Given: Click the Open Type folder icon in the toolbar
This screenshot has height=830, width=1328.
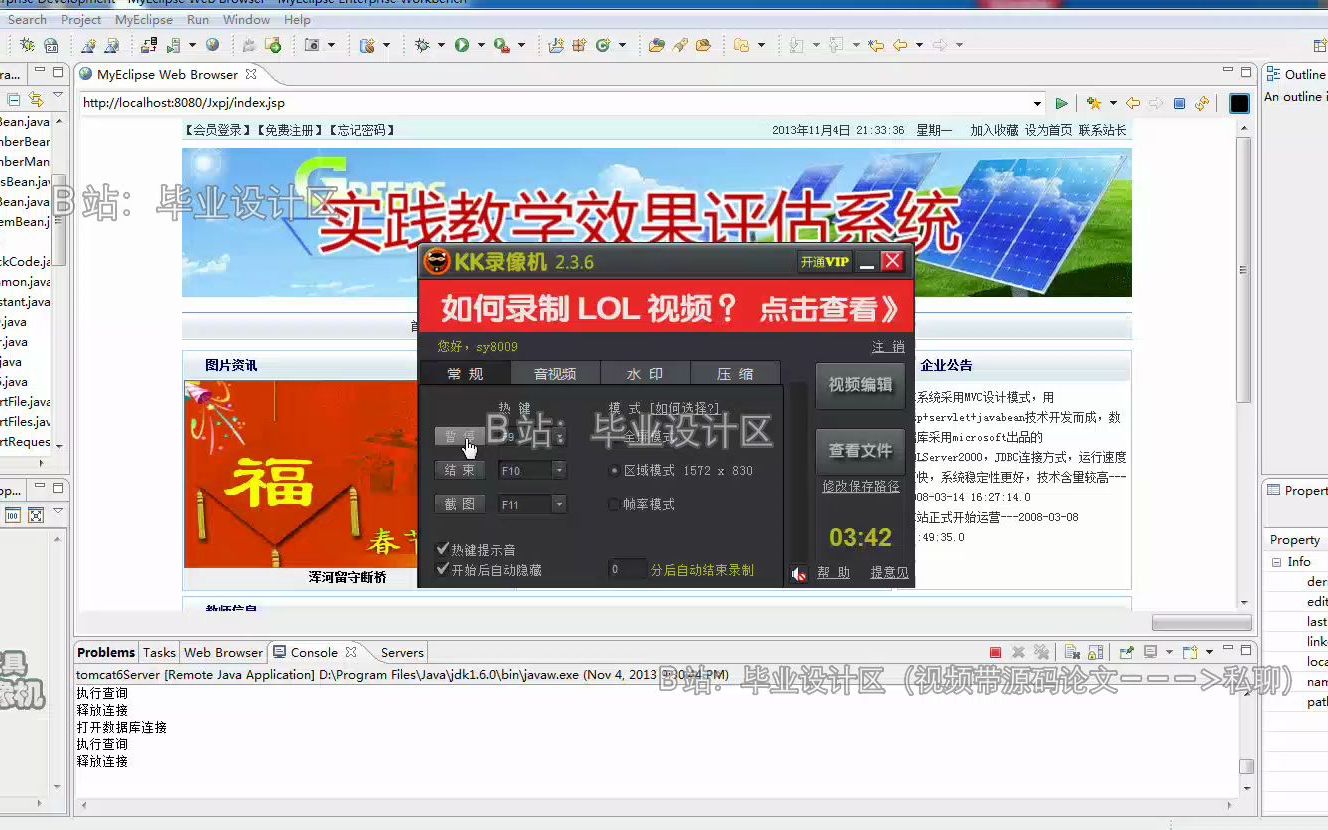Looking at the screenshot, I should pos(656,45).
